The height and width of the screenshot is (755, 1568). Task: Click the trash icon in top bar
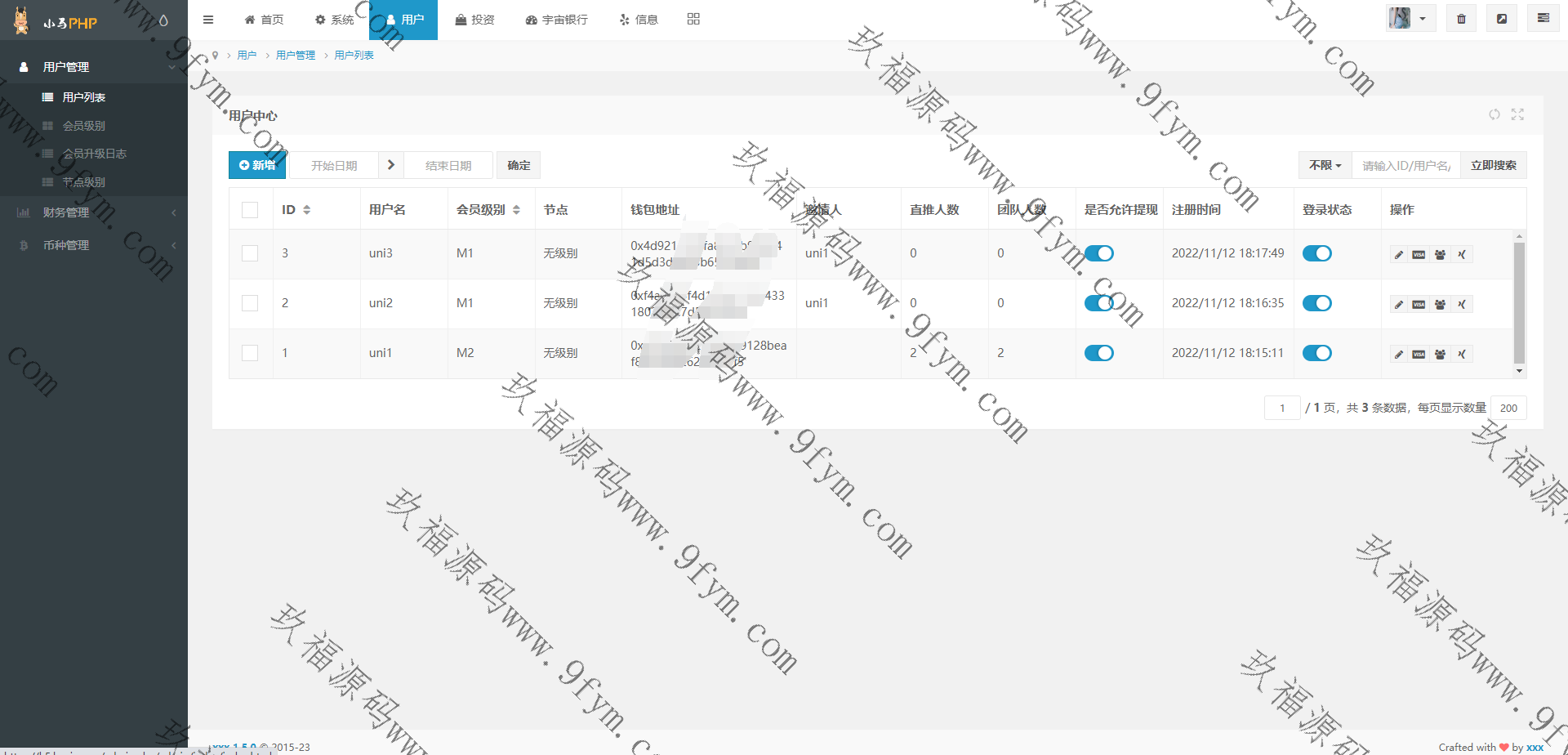[x=1461, y=19]
